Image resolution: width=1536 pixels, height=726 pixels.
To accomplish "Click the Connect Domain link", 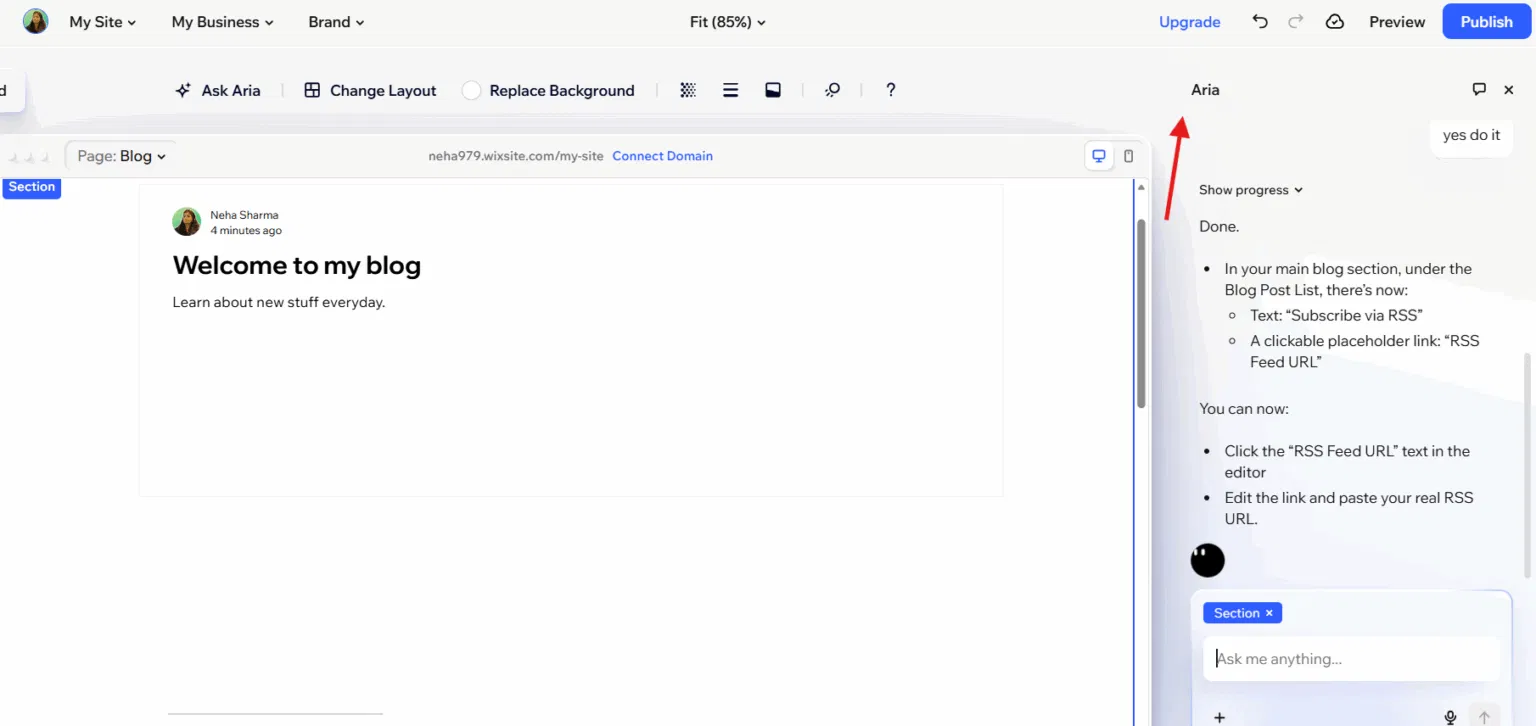I will tap(662, 155).
